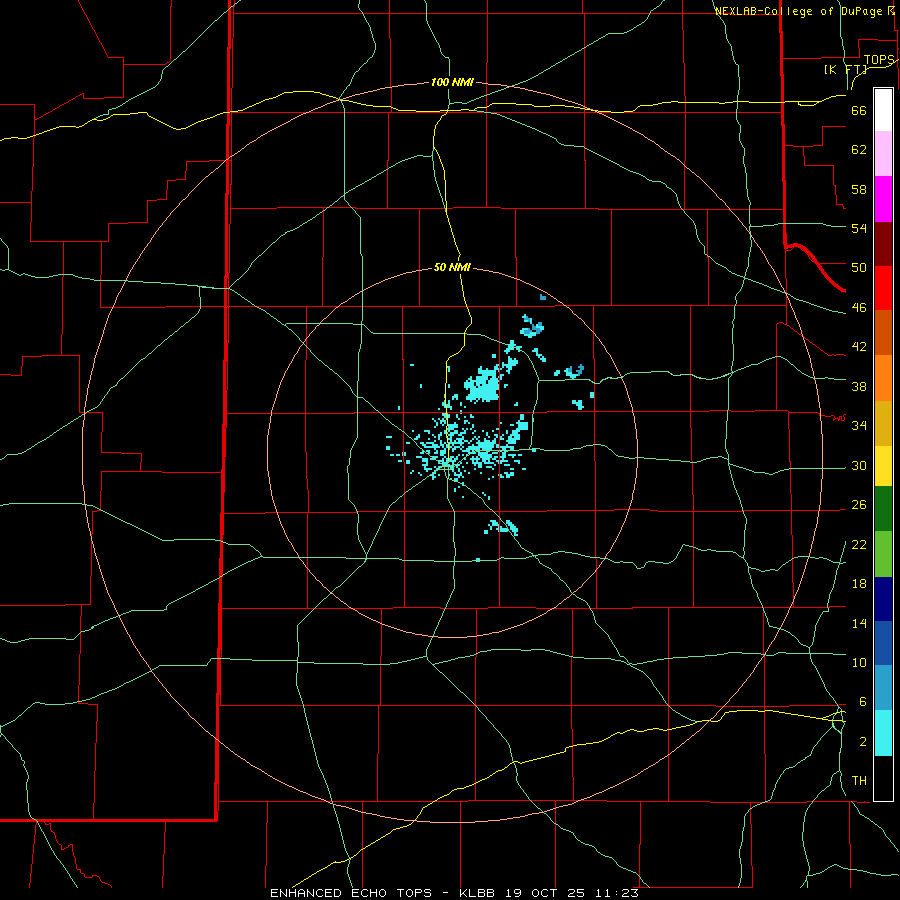900x900 pixels.
Task: Select the gold swatch on the color scale
Action: tap(883, 424)
